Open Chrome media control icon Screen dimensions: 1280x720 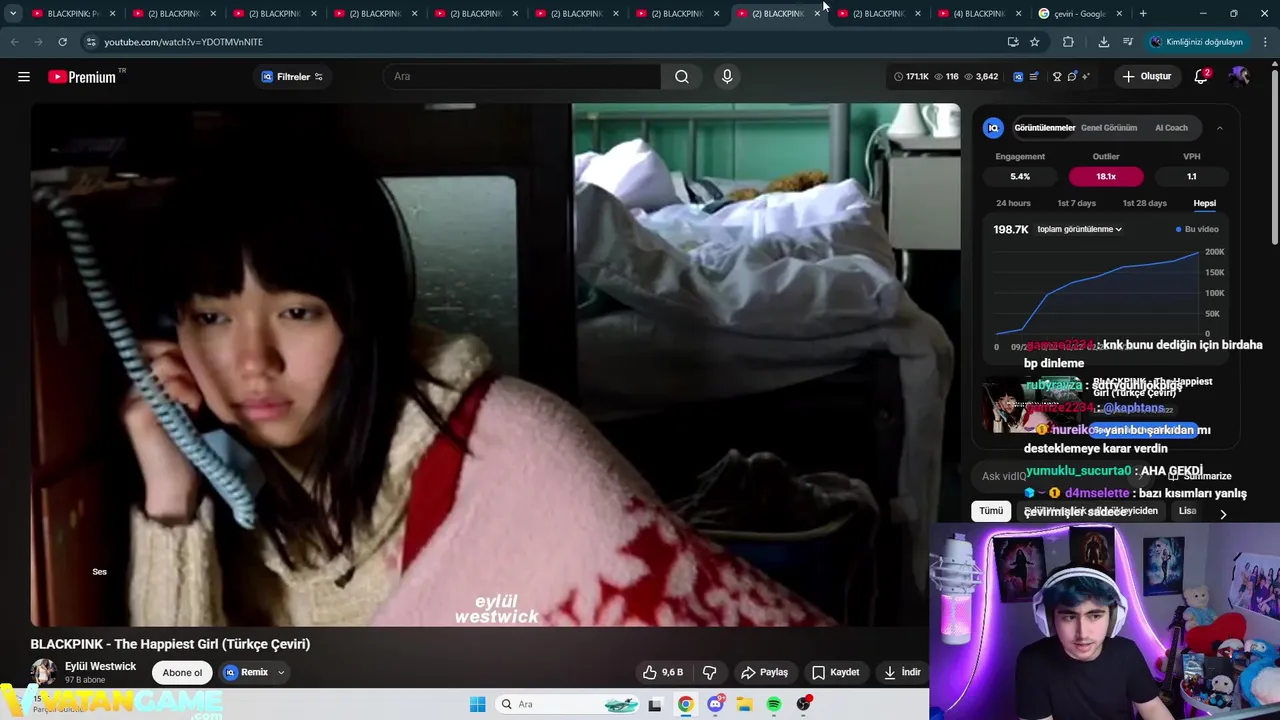[x=1128, y=42]
